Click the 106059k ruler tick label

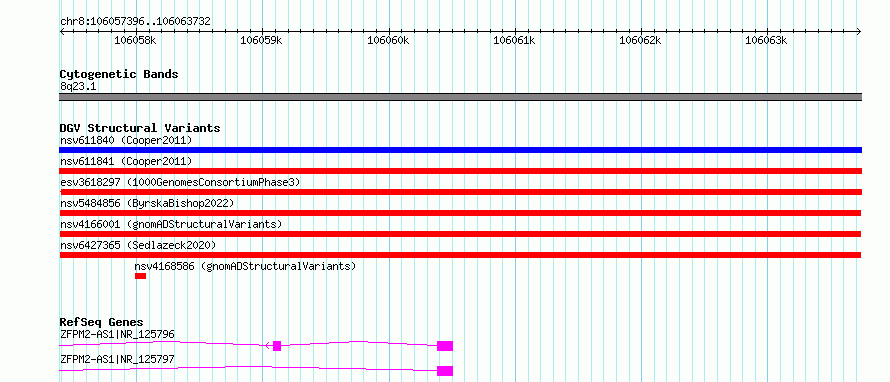(x=262, y=40)
